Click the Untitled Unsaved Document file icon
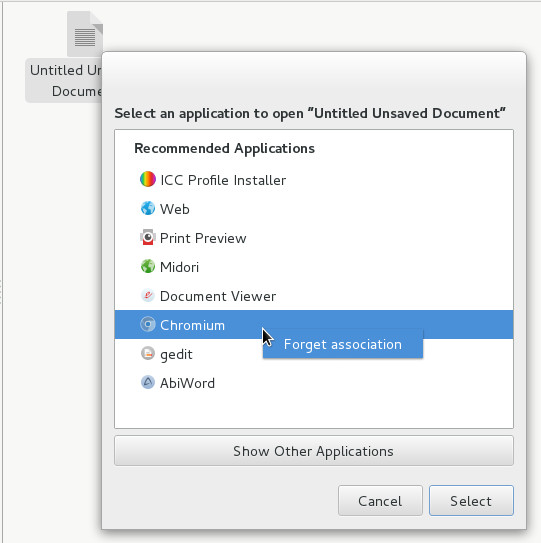This screenshot has width=541, height=543. click(85, 34)
